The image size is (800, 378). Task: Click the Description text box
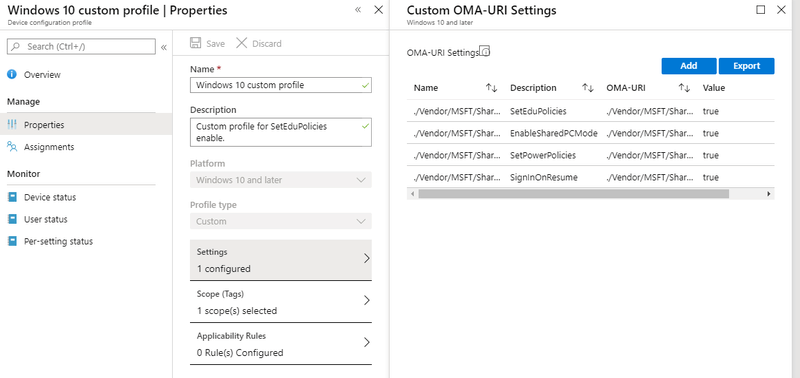[x=281, y=132]
